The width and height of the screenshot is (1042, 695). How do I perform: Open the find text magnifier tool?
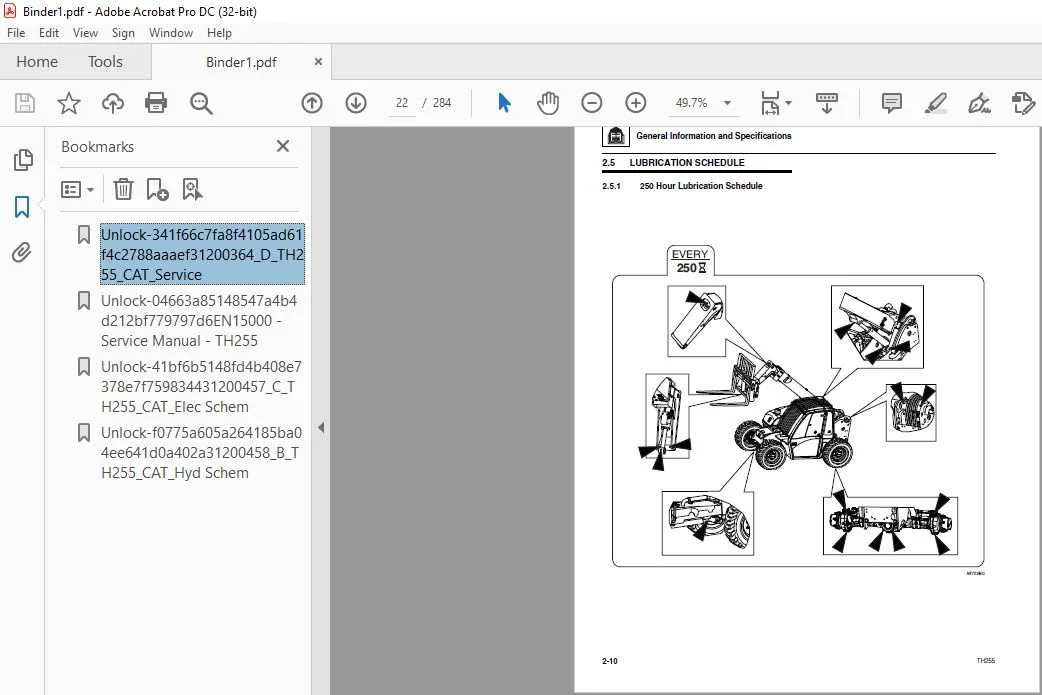(201, 103)
